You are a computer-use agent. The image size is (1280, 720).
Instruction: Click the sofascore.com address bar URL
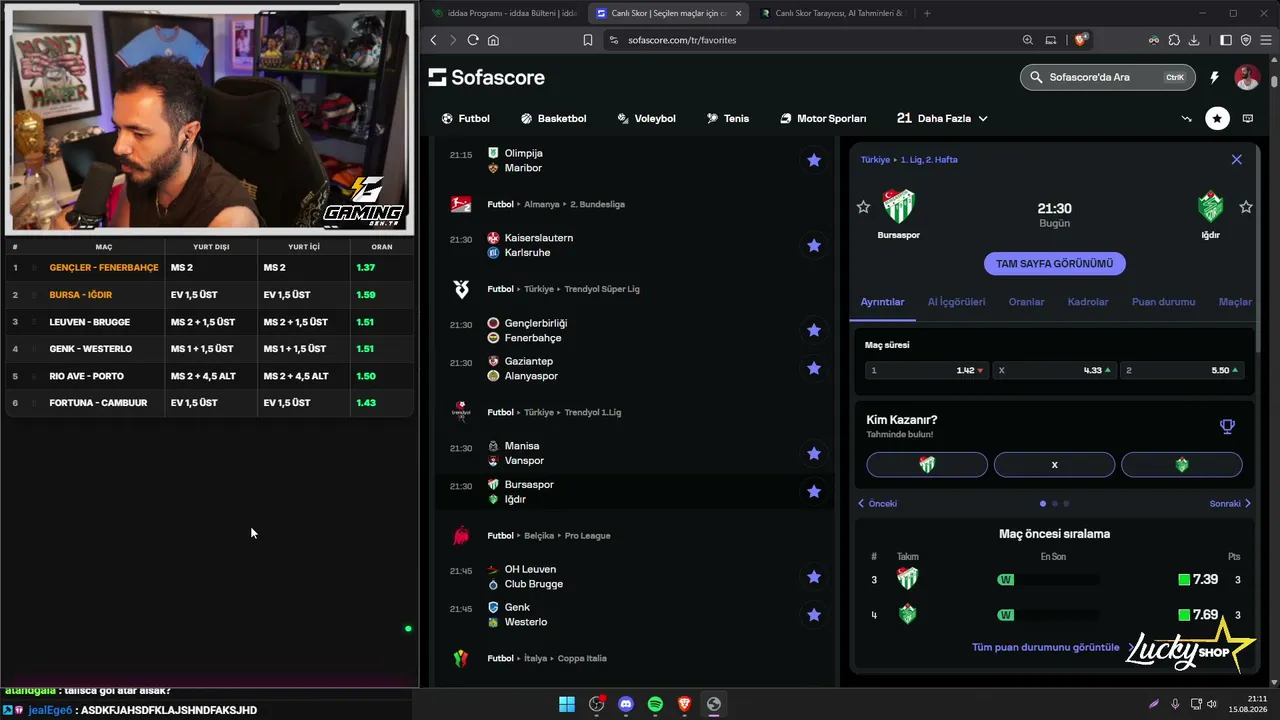coord(682,40)
